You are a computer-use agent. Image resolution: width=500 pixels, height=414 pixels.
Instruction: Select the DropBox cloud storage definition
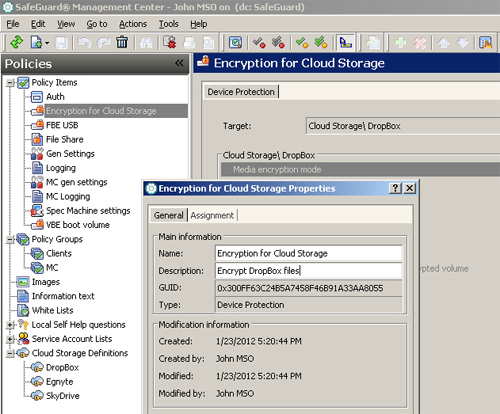[62, 367]
